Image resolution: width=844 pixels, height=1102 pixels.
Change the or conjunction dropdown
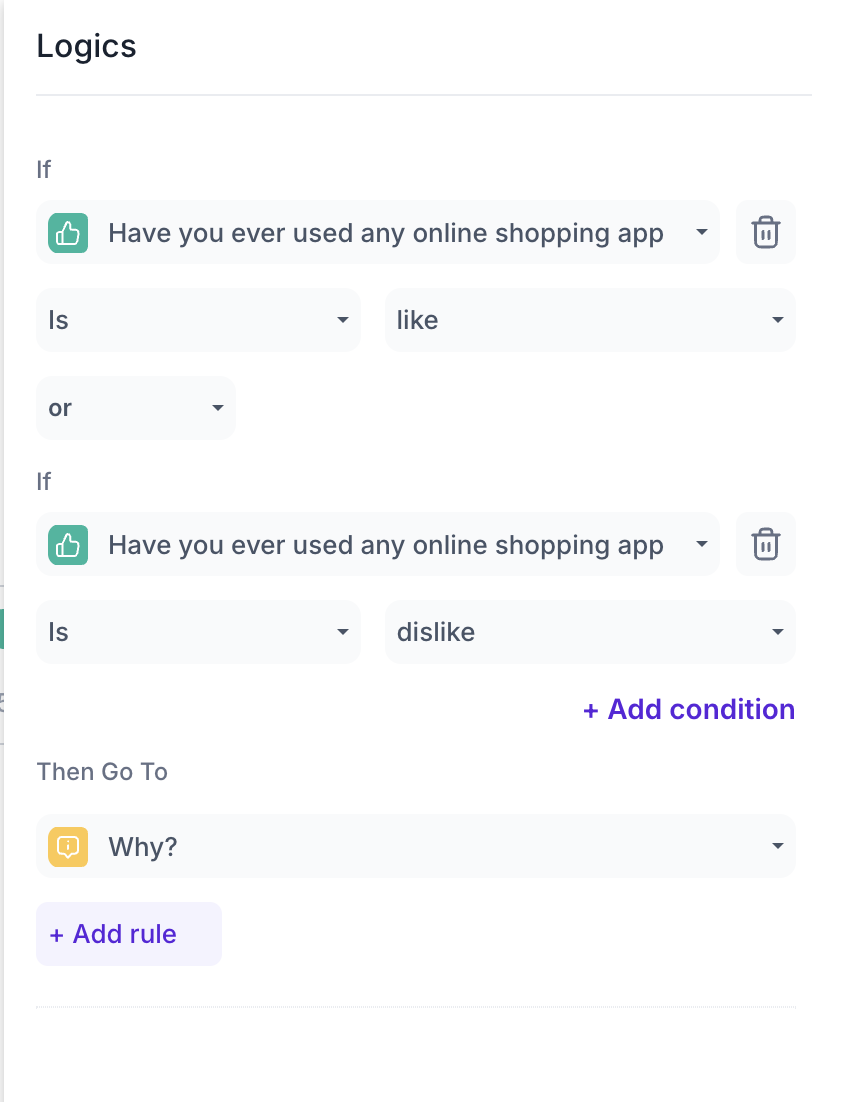[136, 408]
